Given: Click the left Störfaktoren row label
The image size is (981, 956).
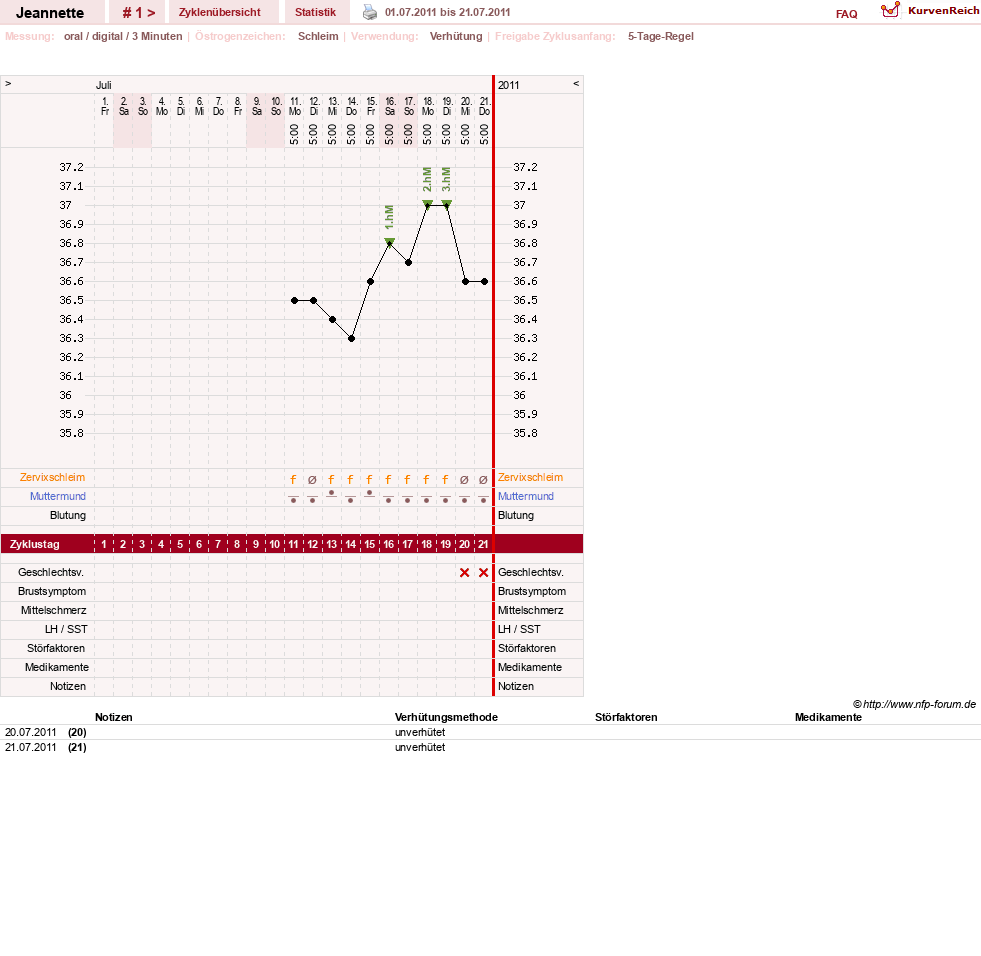Looking at the screenshot, I should [56, 648].
